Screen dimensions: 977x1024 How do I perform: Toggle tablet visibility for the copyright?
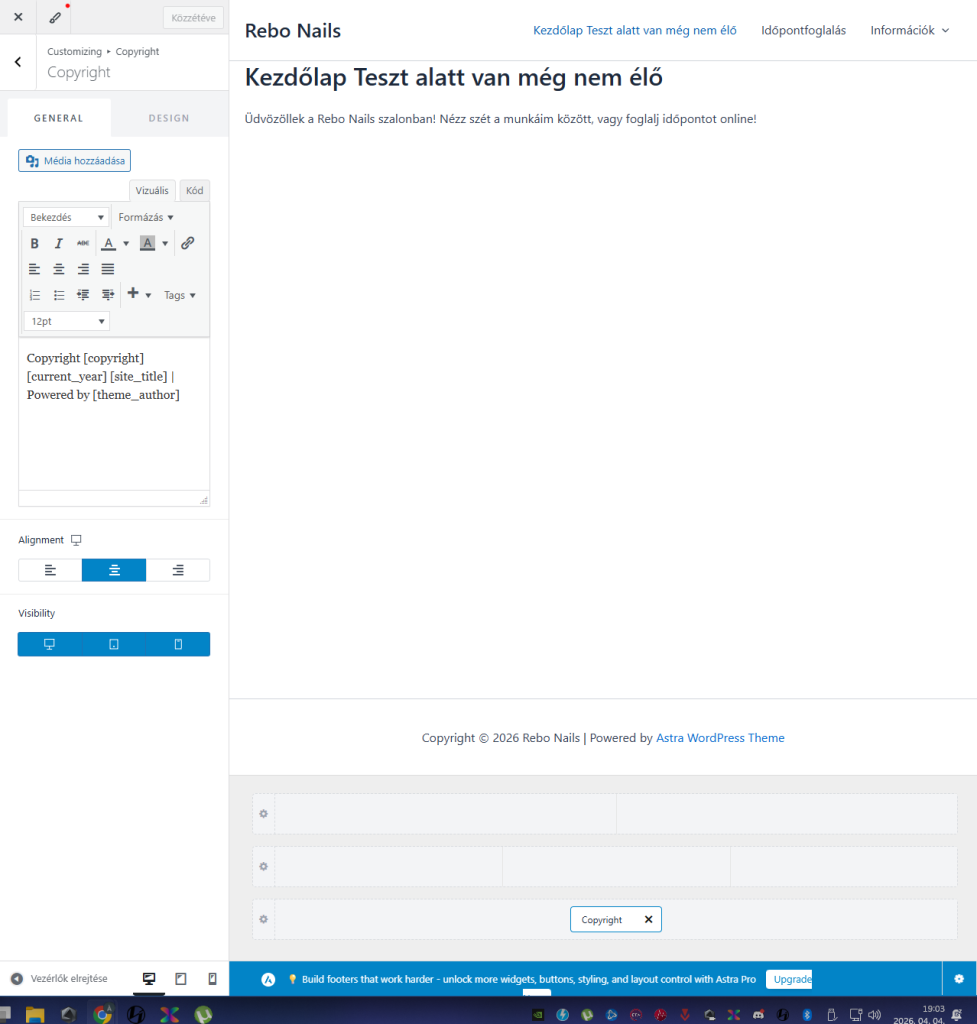[x=114, y=644]
